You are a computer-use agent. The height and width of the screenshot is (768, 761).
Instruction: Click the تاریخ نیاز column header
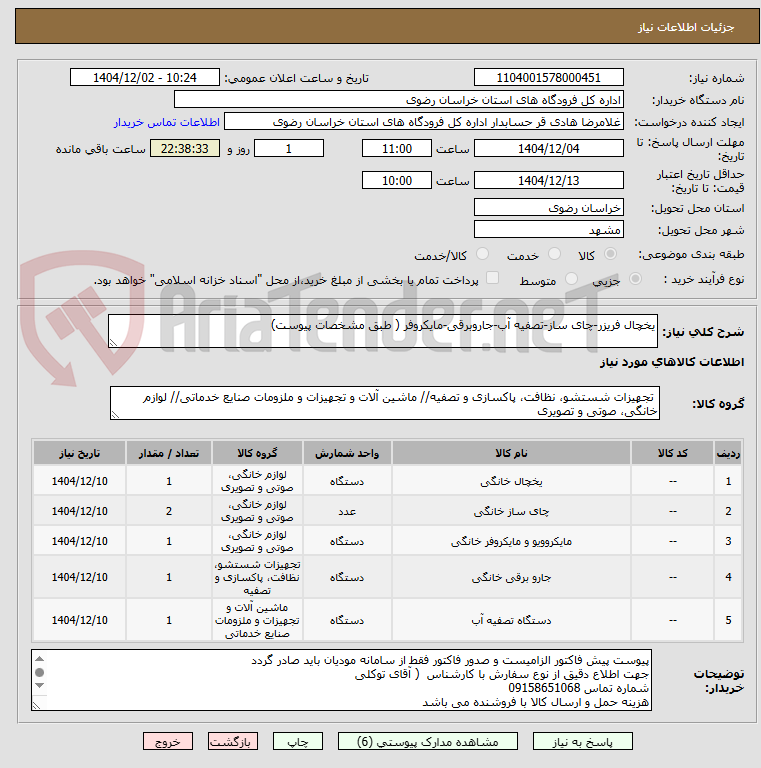79,453
